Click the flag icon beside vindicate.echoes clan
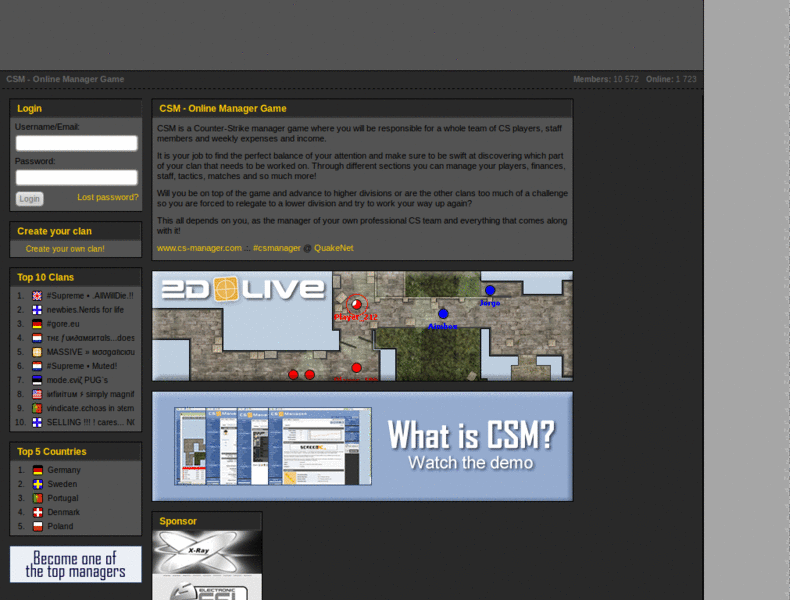Screen dimensions: 800x600 coord(37,408)
